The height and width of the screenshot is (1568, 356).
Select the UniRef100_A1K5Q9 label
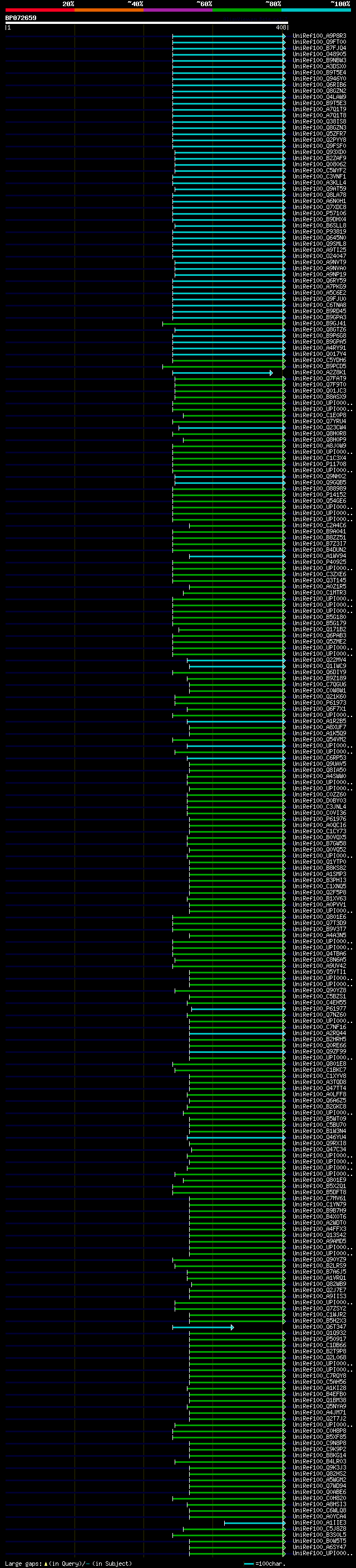click(x=319, y=733)
